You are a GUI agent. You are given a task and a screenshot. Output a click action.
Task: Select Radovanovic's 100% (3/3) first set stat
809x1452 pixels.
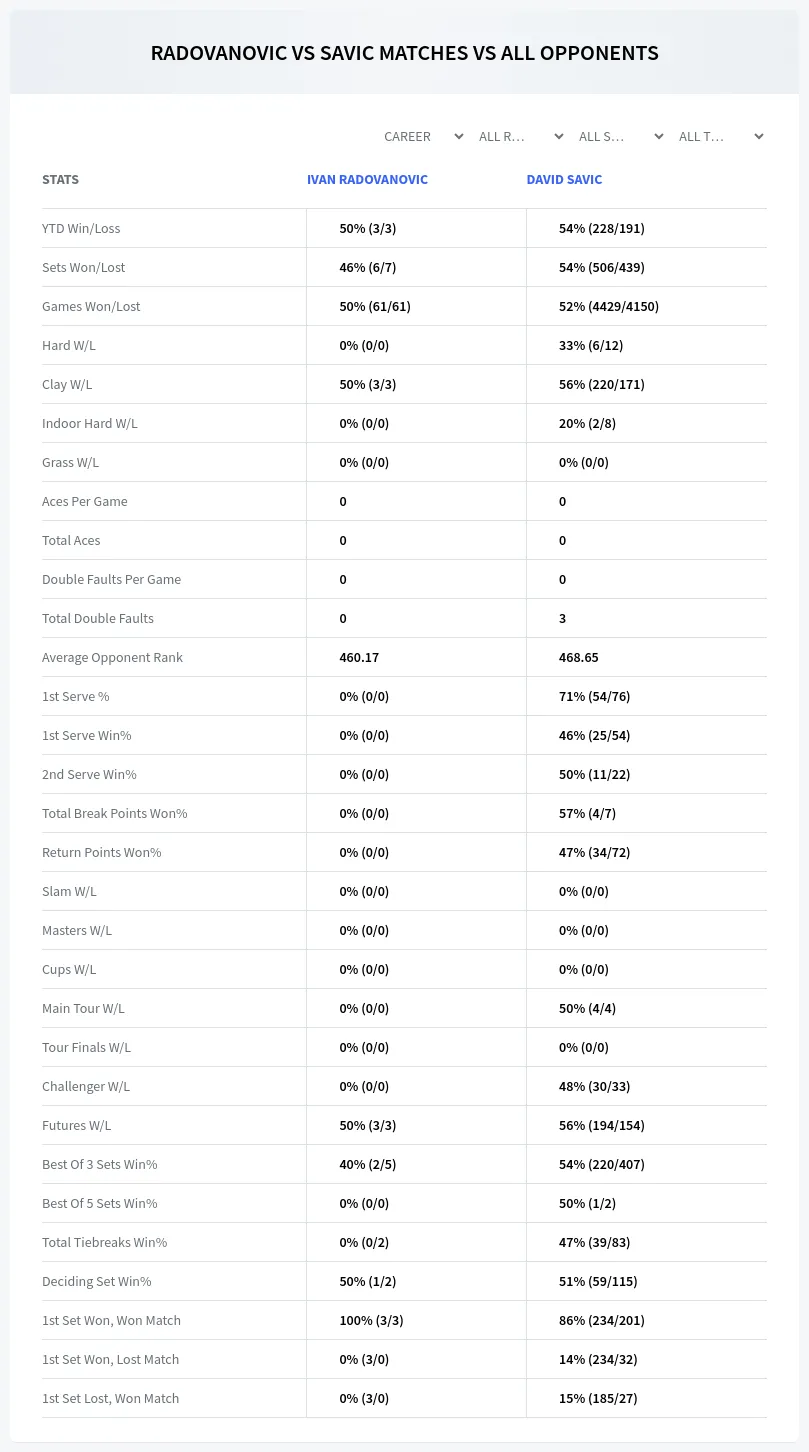click(x=371, y=1321)
